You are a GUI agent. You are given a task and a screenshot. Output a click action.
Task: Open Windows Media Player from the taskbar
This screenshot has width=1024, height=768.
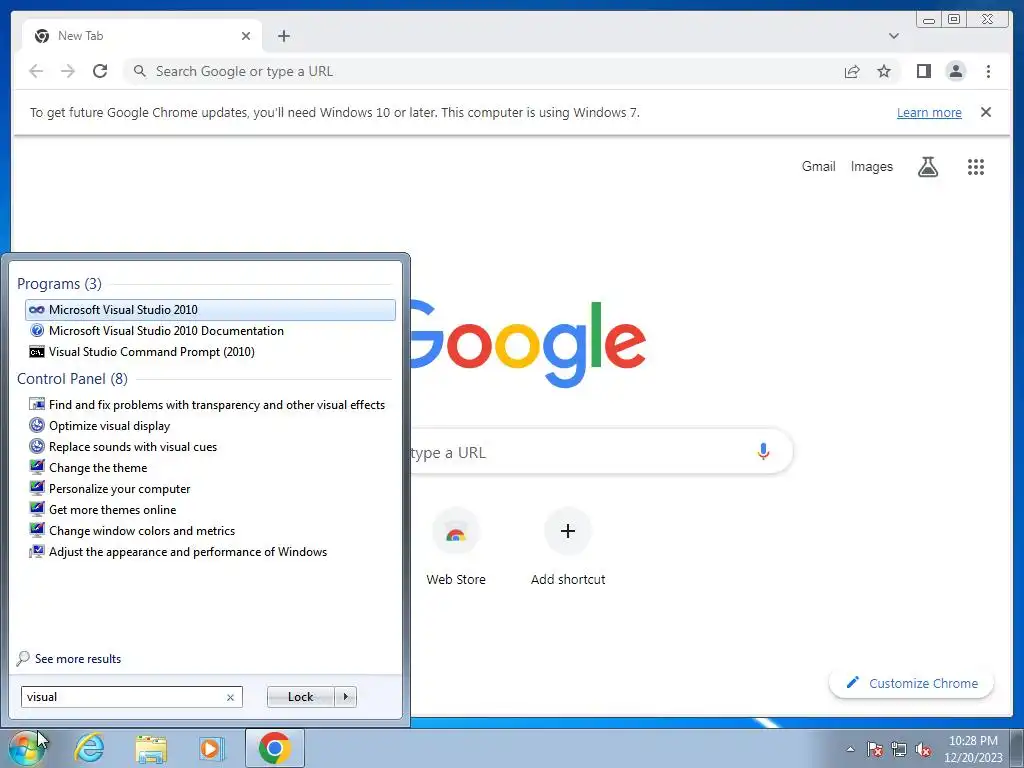coord(211,748)
